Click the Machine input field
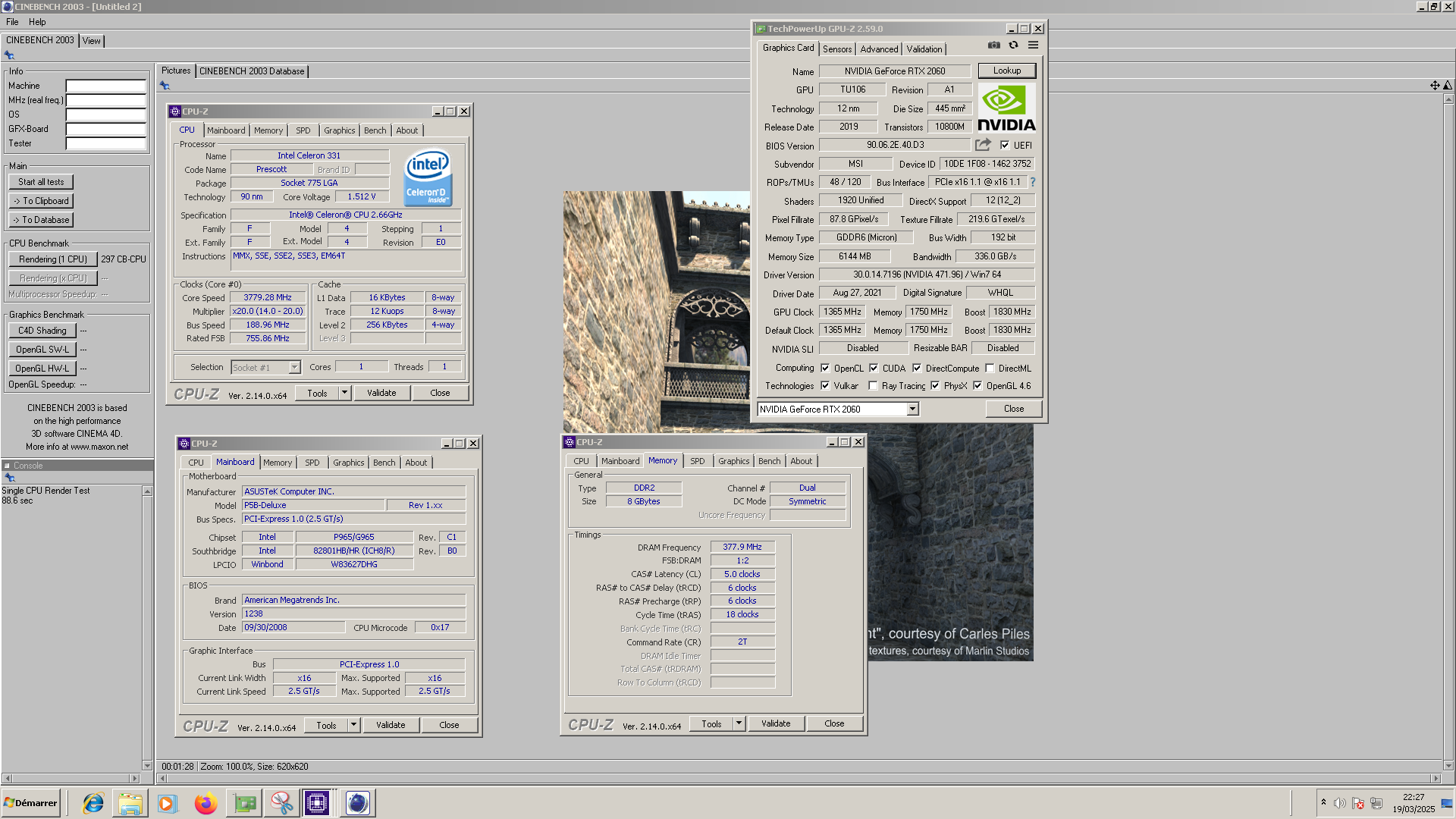This screenshot has width=1456, height=819. tap(105, 86)
